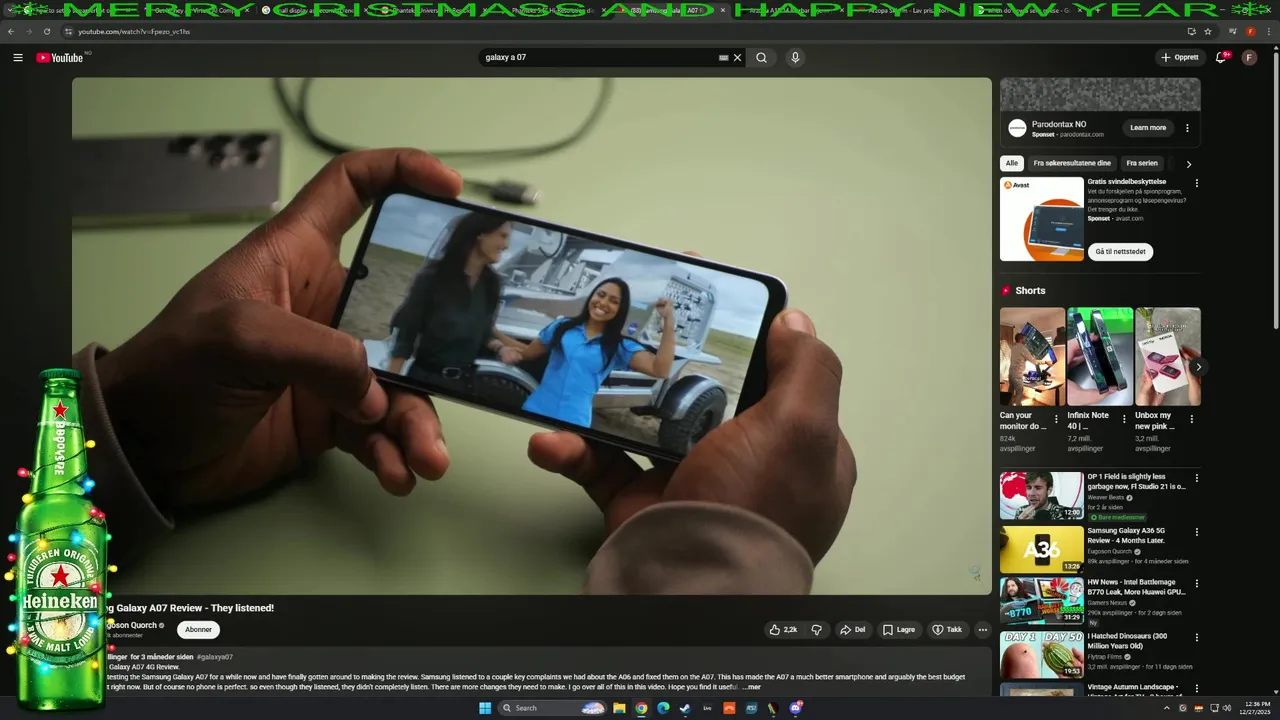Open options for Galaxy A36 5G video

pyautogui.click(x=1196, y=532)
